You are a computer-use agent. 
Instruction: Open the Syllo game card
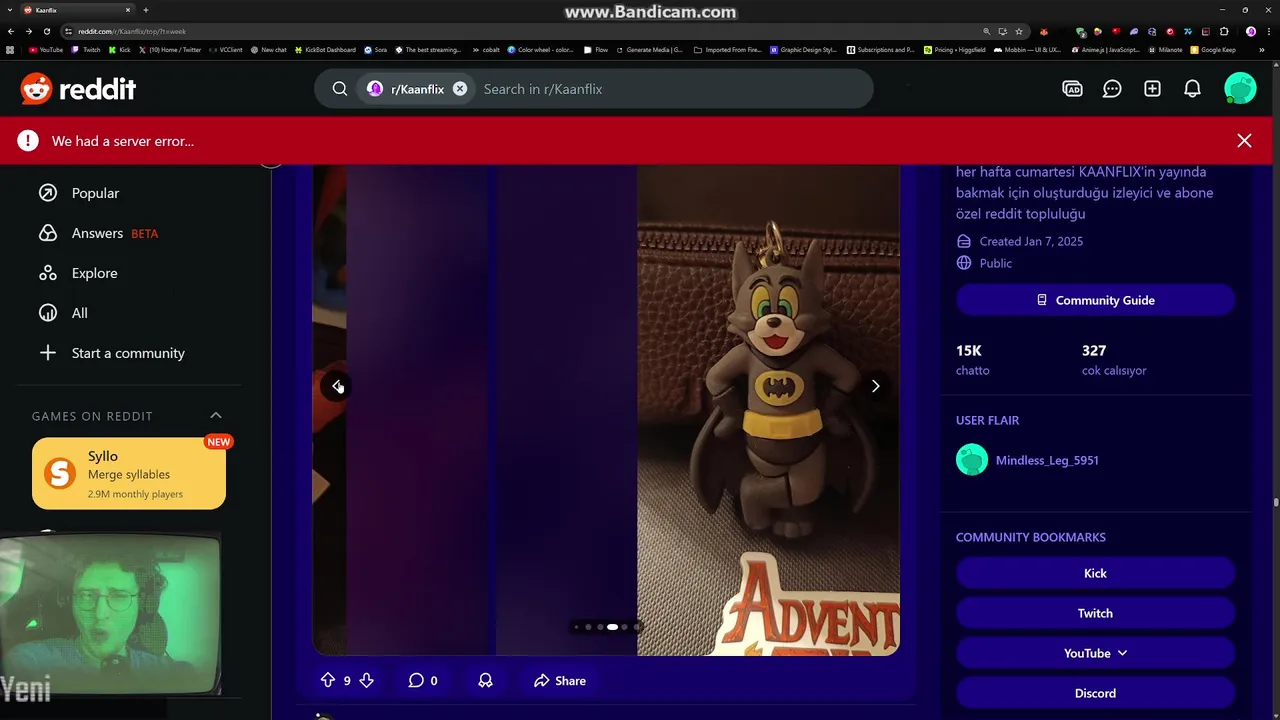click(129, 474)
